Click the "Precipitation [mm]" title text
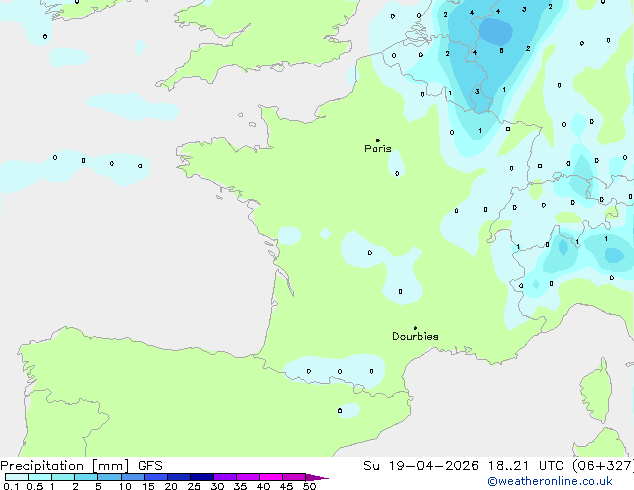The width and height of the screenshot is (634, 490). click(65, 466)
